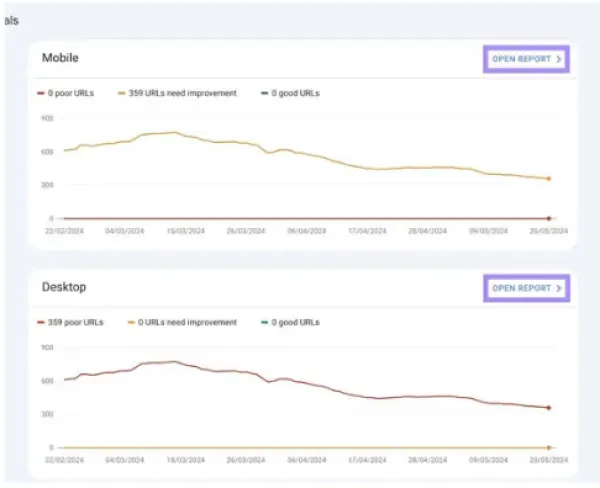Open the Desktop report
The height and width of the screenshot is (488, 600).
coord(526,288)
